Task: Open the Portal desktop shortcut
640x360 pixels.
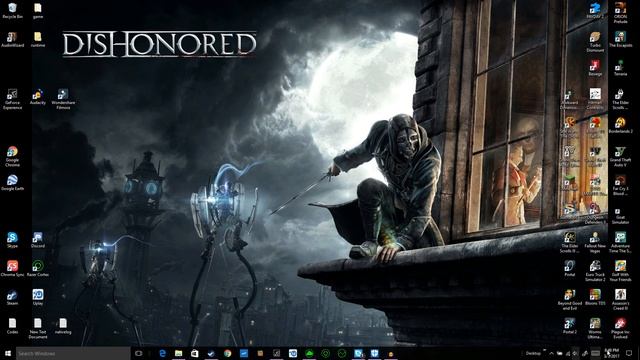Action: click(x=570, y=269)
